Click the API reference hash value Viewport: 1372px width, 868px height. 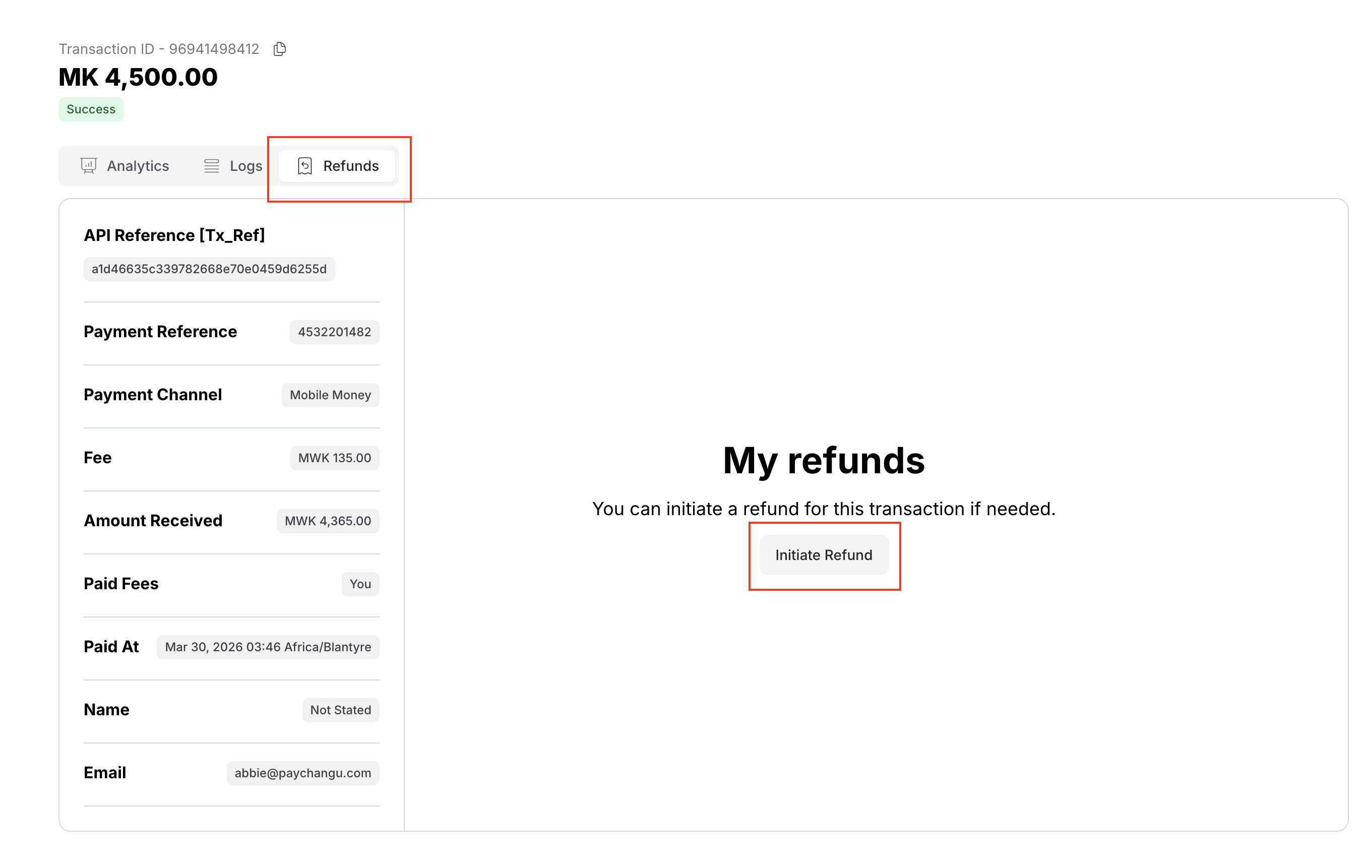[209, 269]
